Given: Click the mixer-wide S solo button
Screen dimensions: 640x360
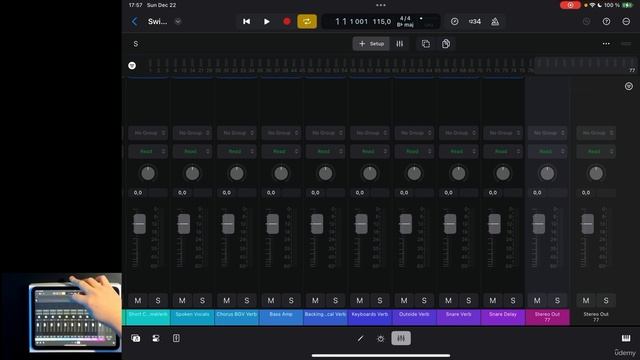Looking at the screenshot, I should pyautogui.click(x=136, y=44).
